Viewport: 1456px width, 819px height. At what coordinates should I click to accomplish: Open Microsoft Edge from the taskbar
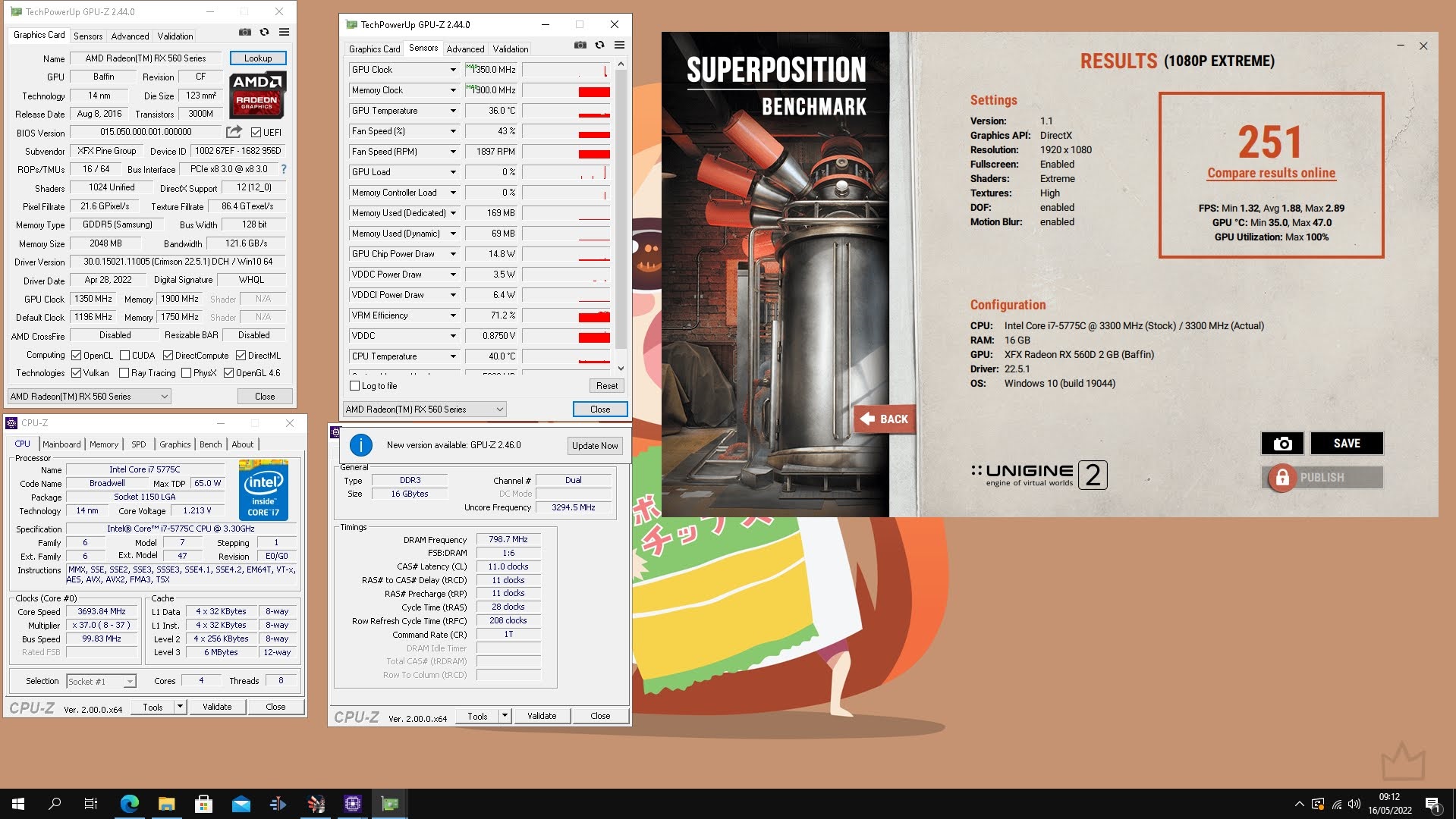click(x=130, y=804)
